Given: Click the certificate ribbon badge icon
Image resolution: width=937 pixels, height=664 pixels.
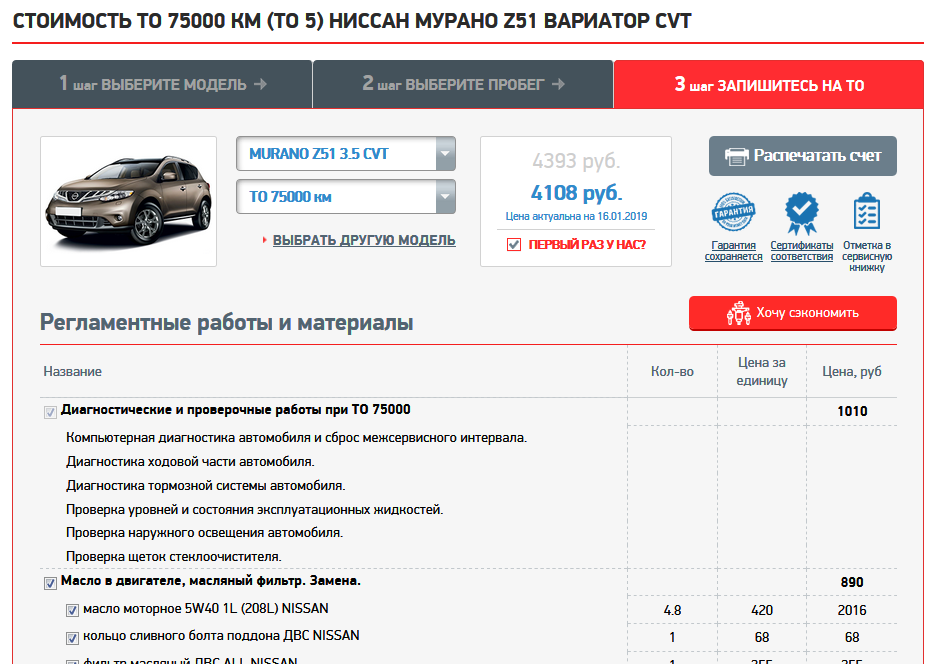Looking at the screenshot, I should click(x=801, y=213).
